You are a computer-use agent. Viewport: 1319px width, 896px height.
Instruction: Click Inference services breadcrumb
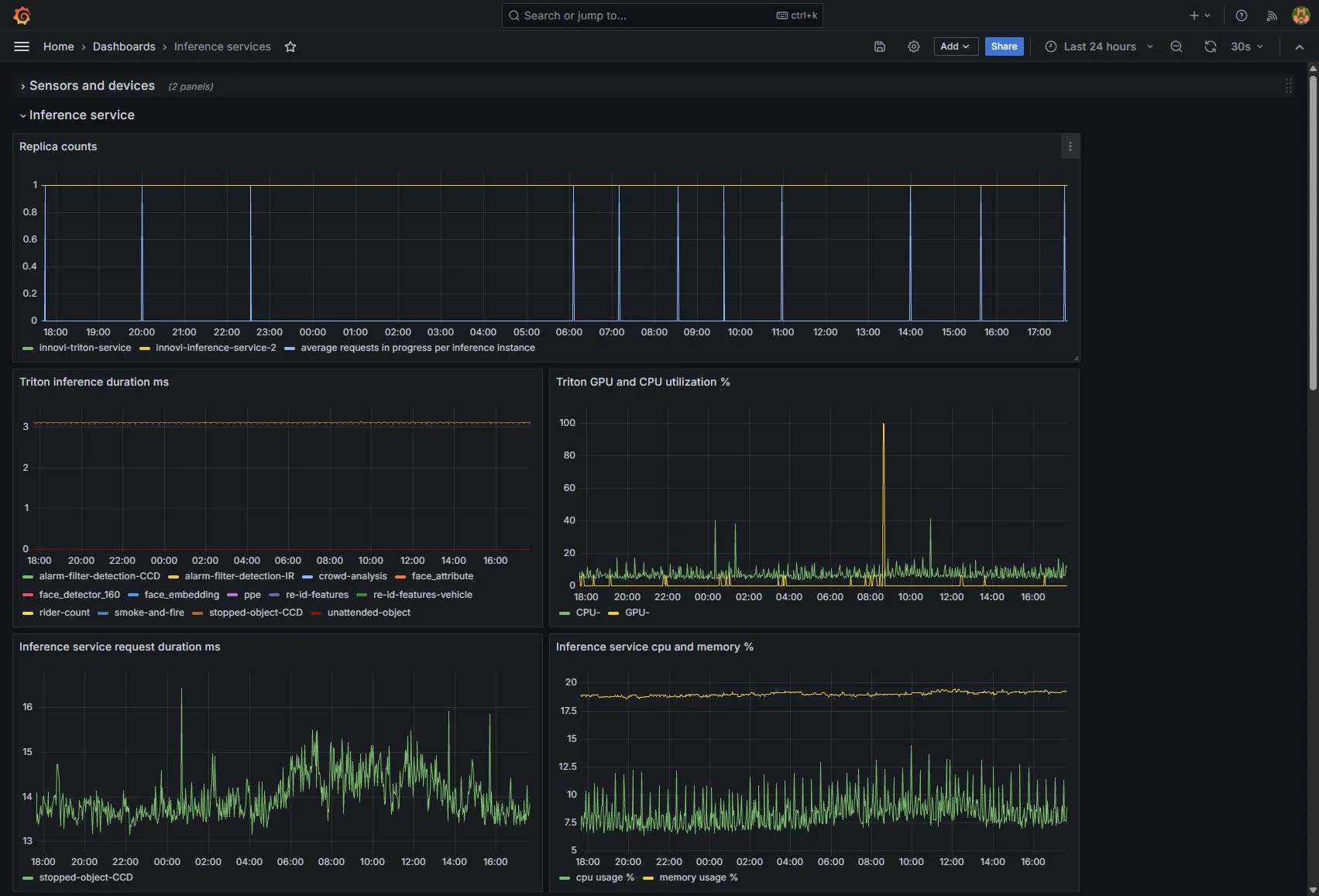click(222, 46)
